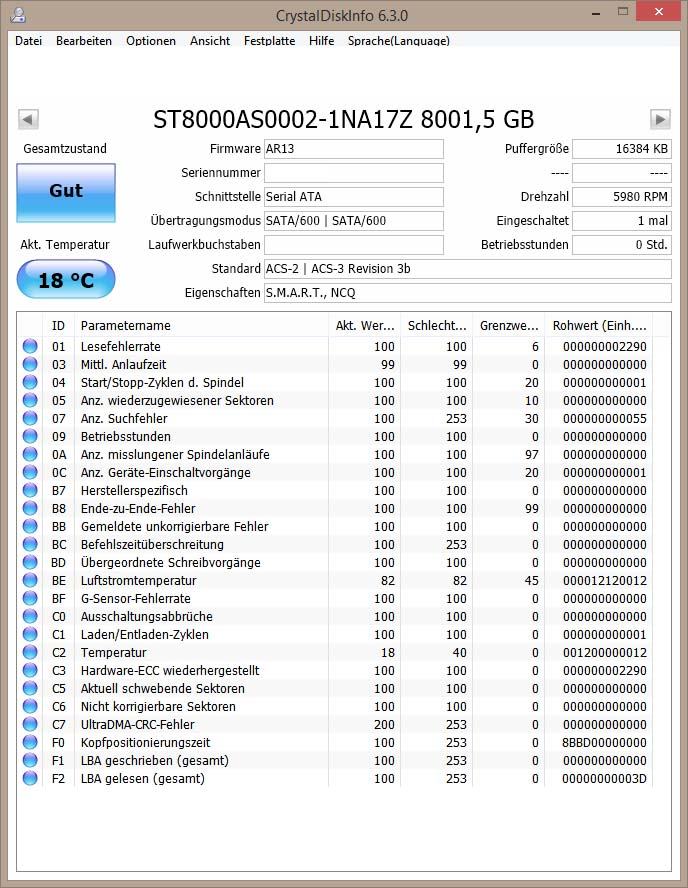Click the empty Laufwerkbuchstaben field
Screen dimensions: 688x888
(x=354, y=245)
